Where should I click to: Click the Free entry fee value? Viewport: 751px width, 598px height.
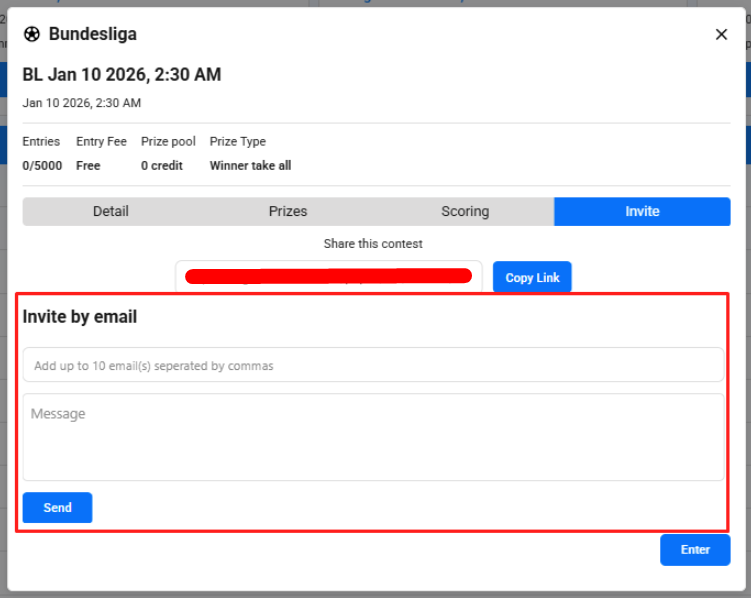pyautogui.click(x=88, y=166)
